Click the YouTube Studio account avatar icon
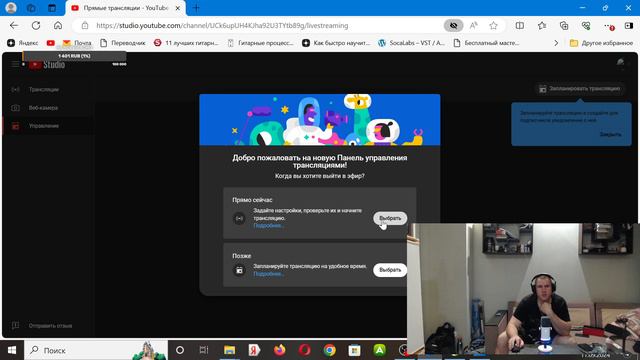Image resolution: width=640 pixels, height=360 pixels. pos(620,62)
